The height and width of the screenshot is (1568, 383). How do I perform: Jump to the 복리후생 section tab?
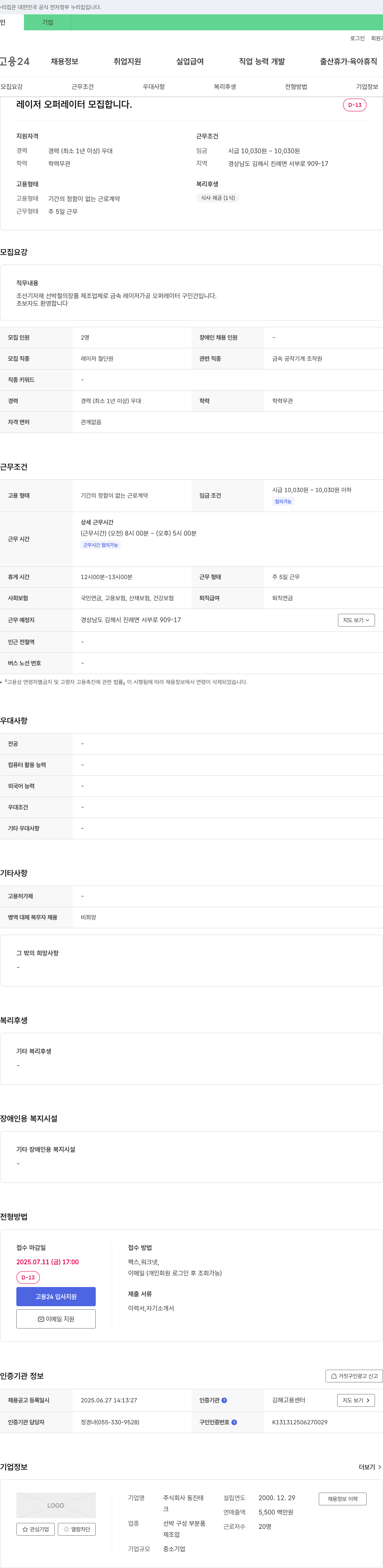coord(225,87)
